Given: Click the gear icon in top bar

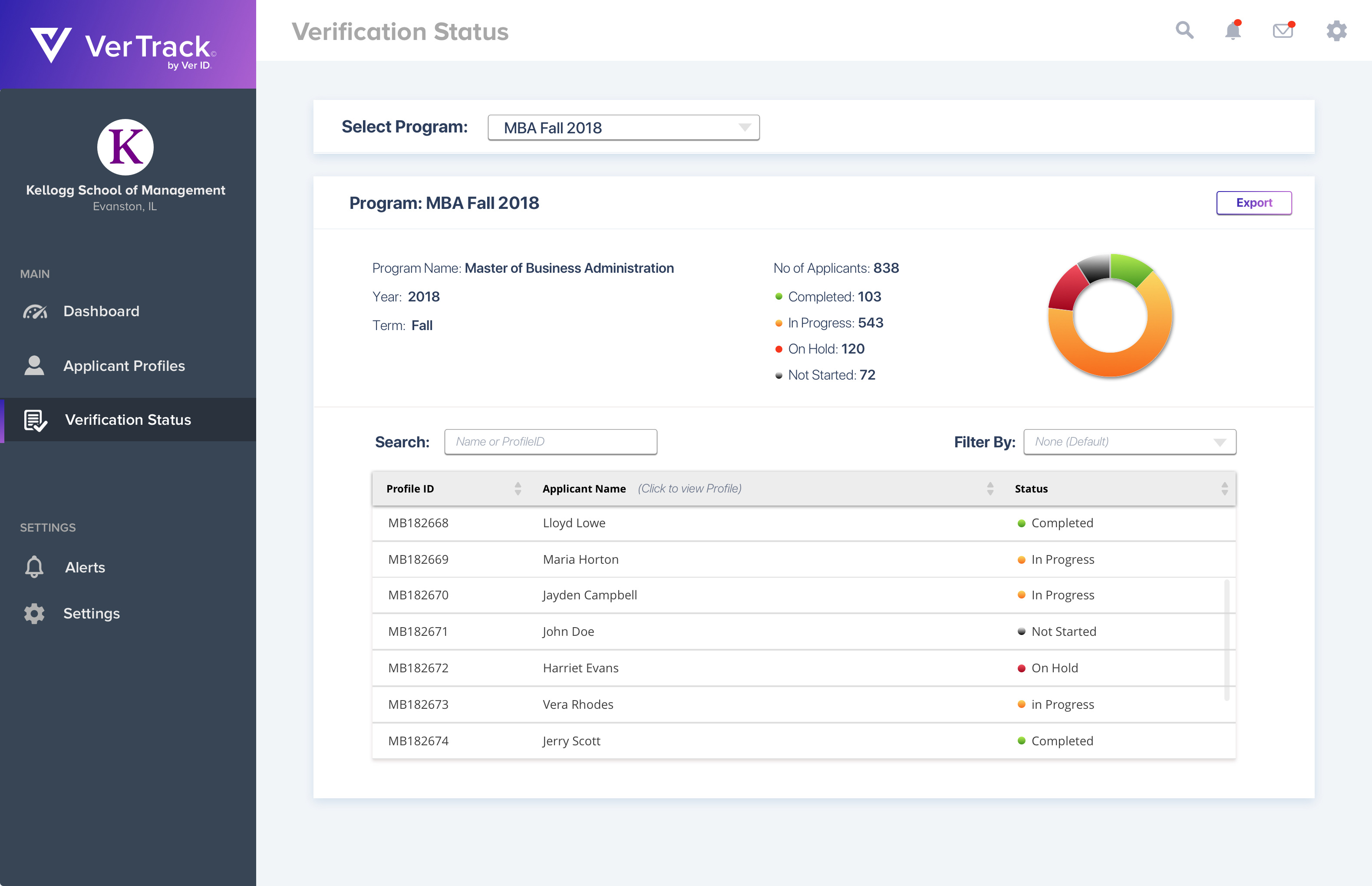Looking at the screenshot, I should point(1336,30).
